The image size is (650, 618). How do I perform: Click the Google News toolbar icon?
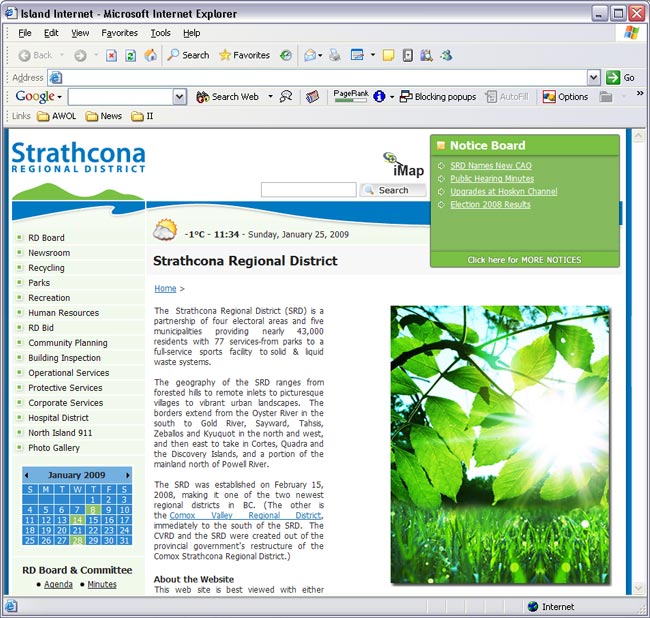tap(312, 97)
